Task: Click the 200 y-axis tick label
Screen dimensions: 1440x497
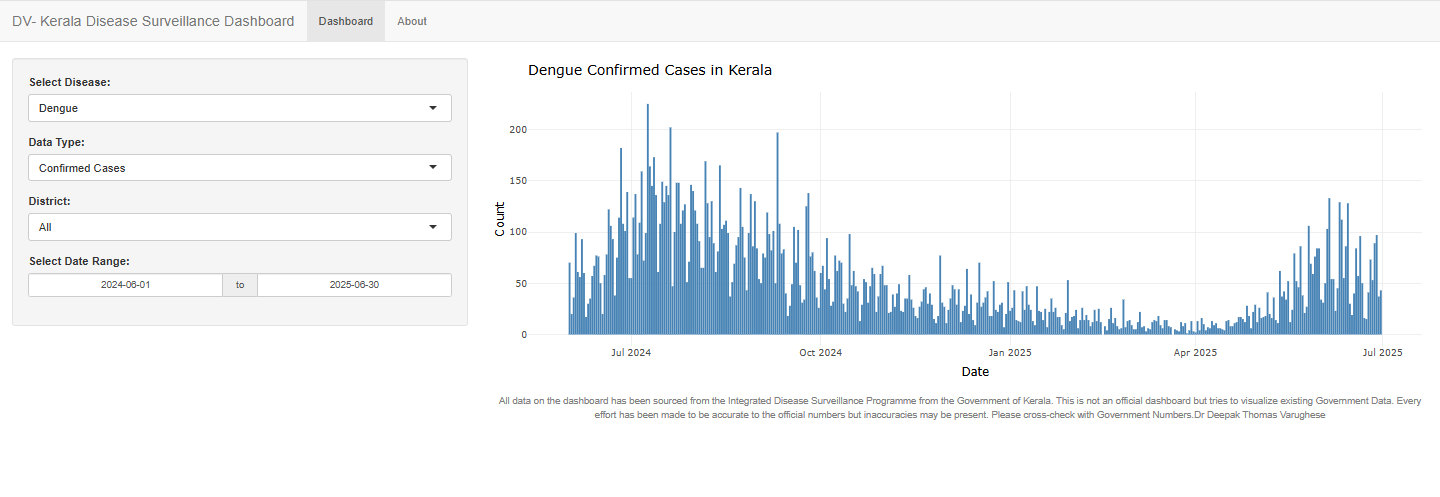Action: 517,130
